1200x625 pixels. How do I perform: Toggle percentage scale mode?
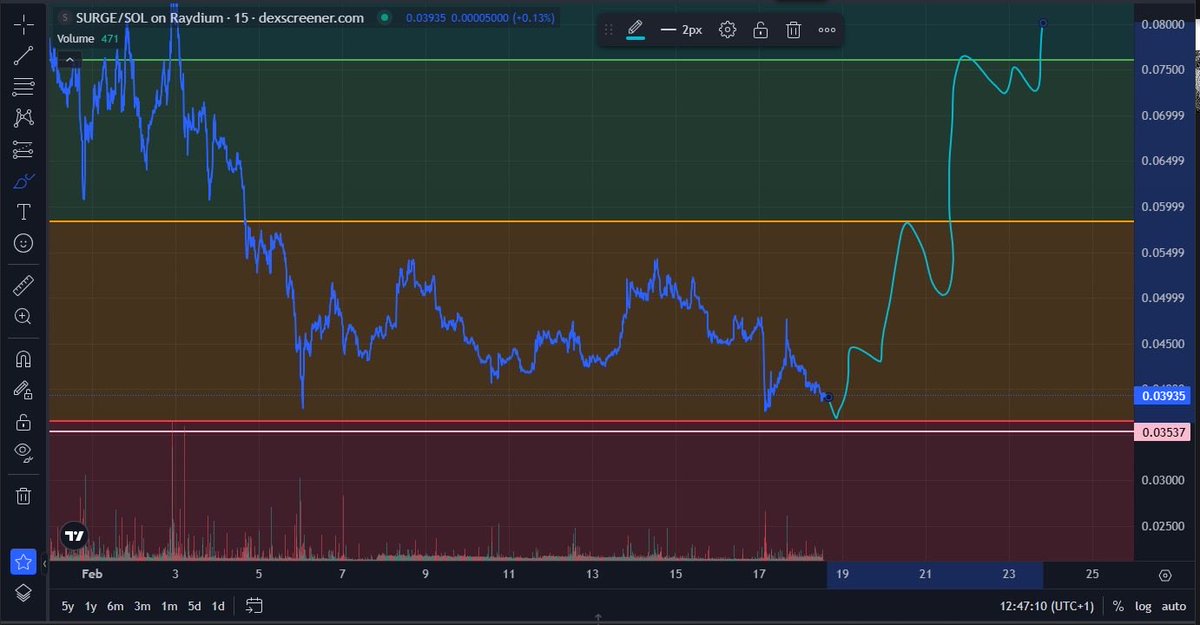[1118, 606]
